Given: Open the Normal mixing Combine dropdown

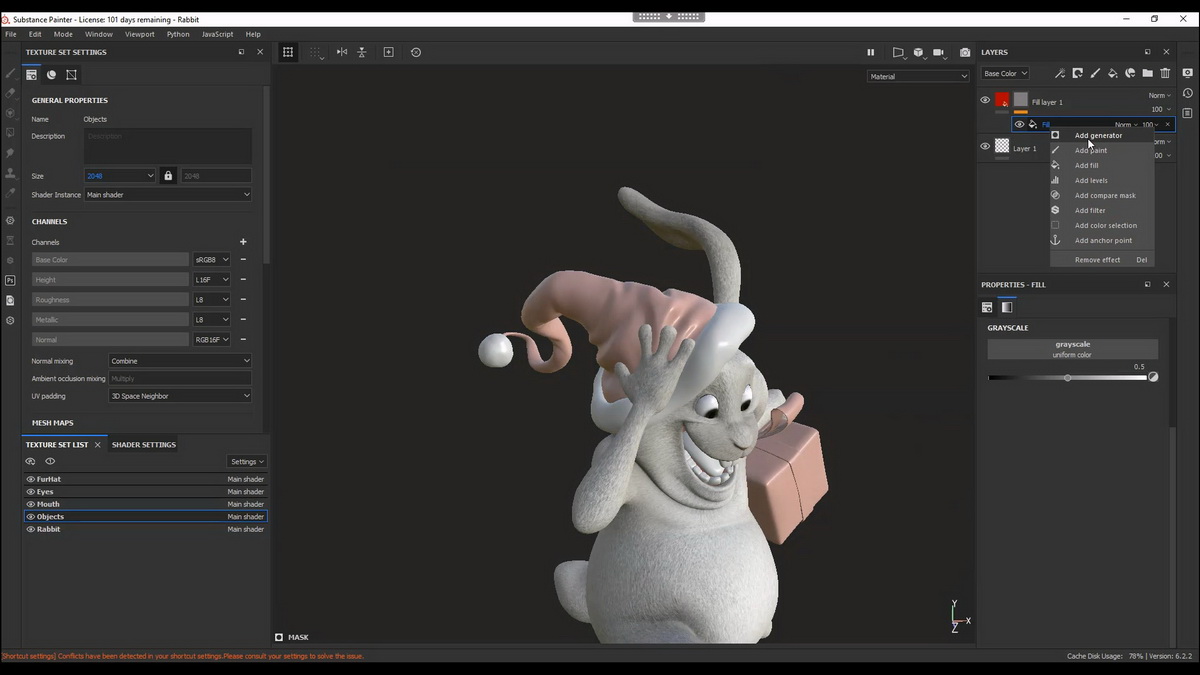Looking at the screenshot, I should tap(180, 361).
